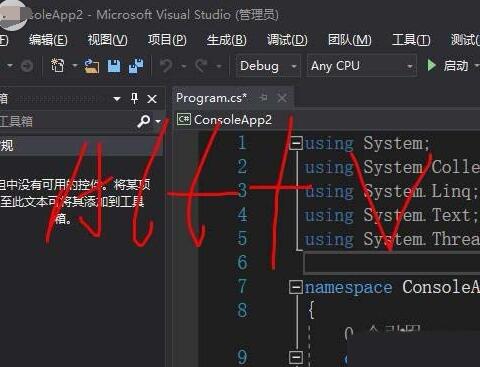Open the 工具(T) menu
480x367 pixels.
tap(411, 40)
